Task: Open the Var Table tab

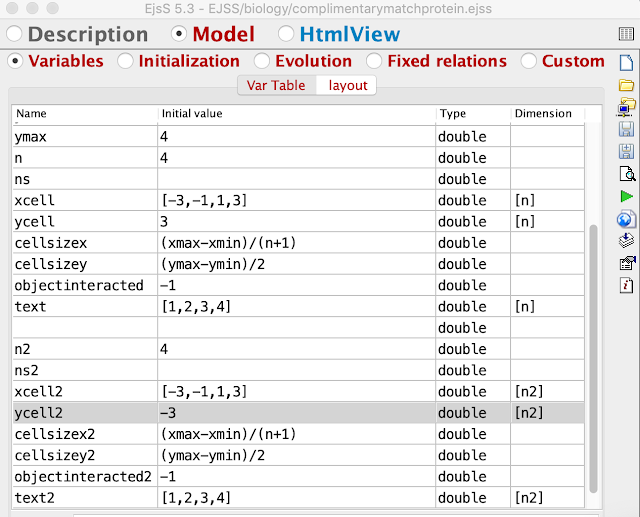Action: click(x=276, y=85)
